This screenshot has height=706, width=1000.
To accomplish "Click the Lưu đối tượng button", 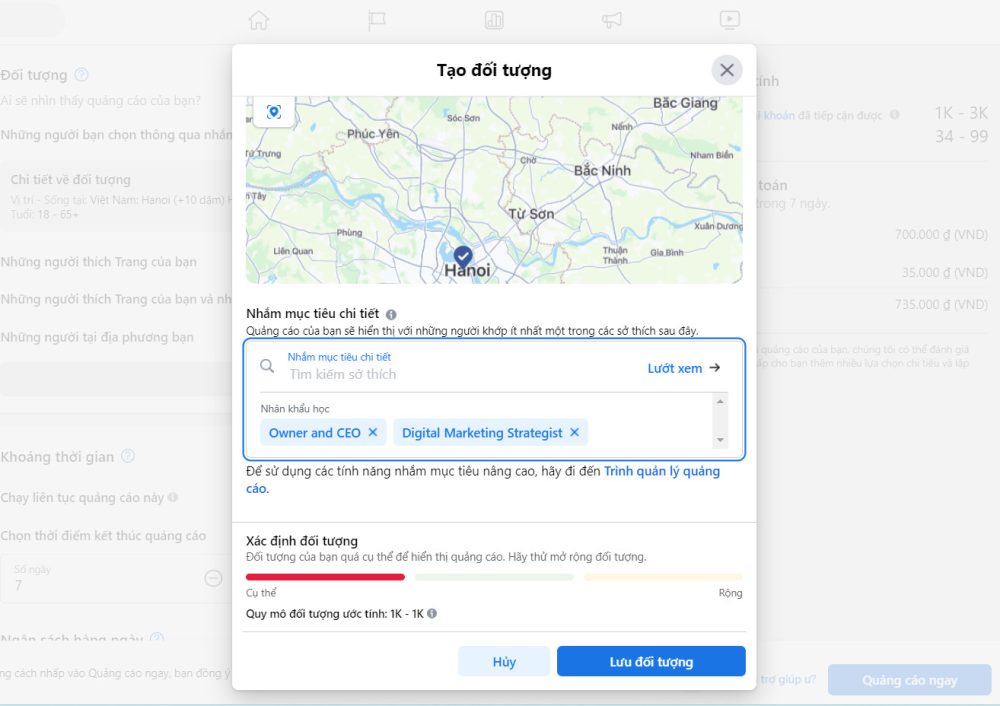I will coord(651,661).
